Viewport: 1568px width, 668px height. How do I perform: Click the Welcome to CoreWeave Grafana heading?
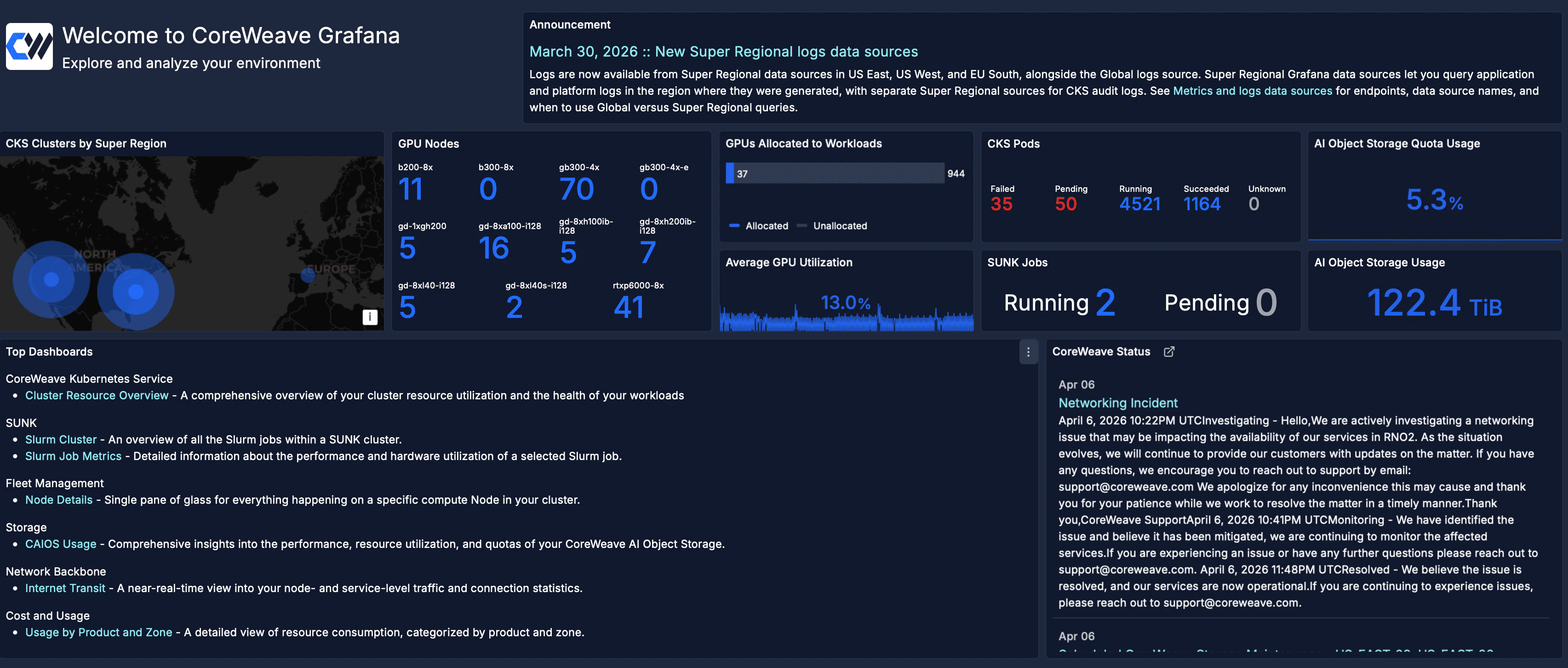(x=231, y=36)
